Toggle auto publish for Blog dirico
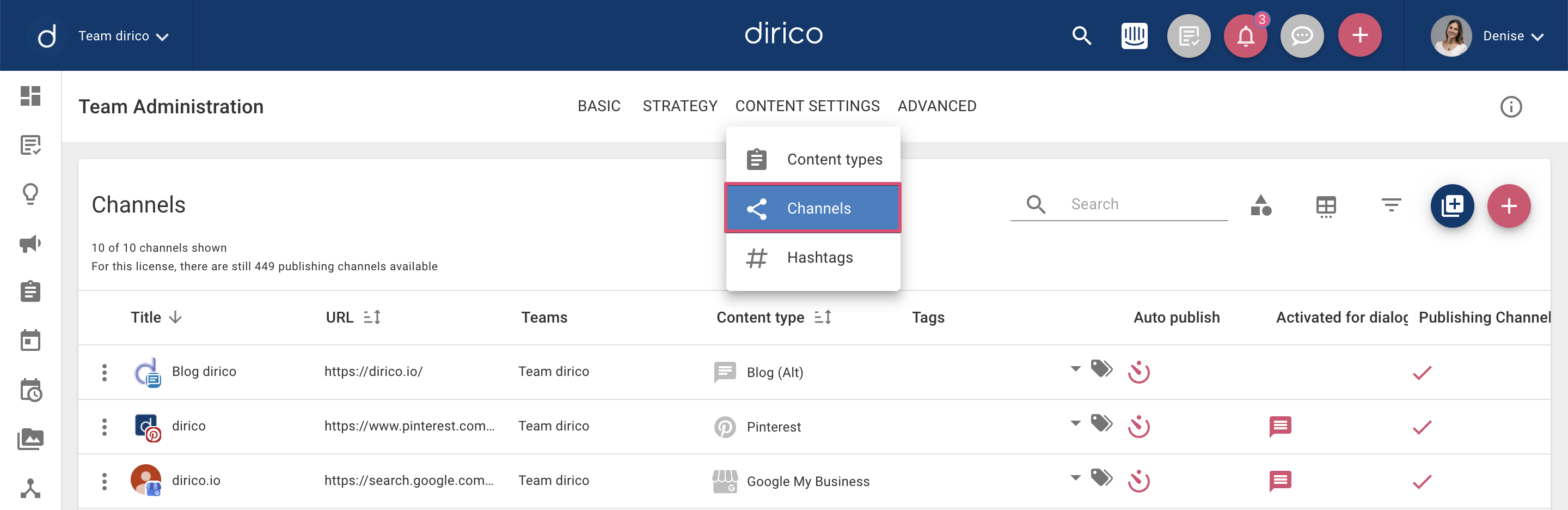 1138,372
